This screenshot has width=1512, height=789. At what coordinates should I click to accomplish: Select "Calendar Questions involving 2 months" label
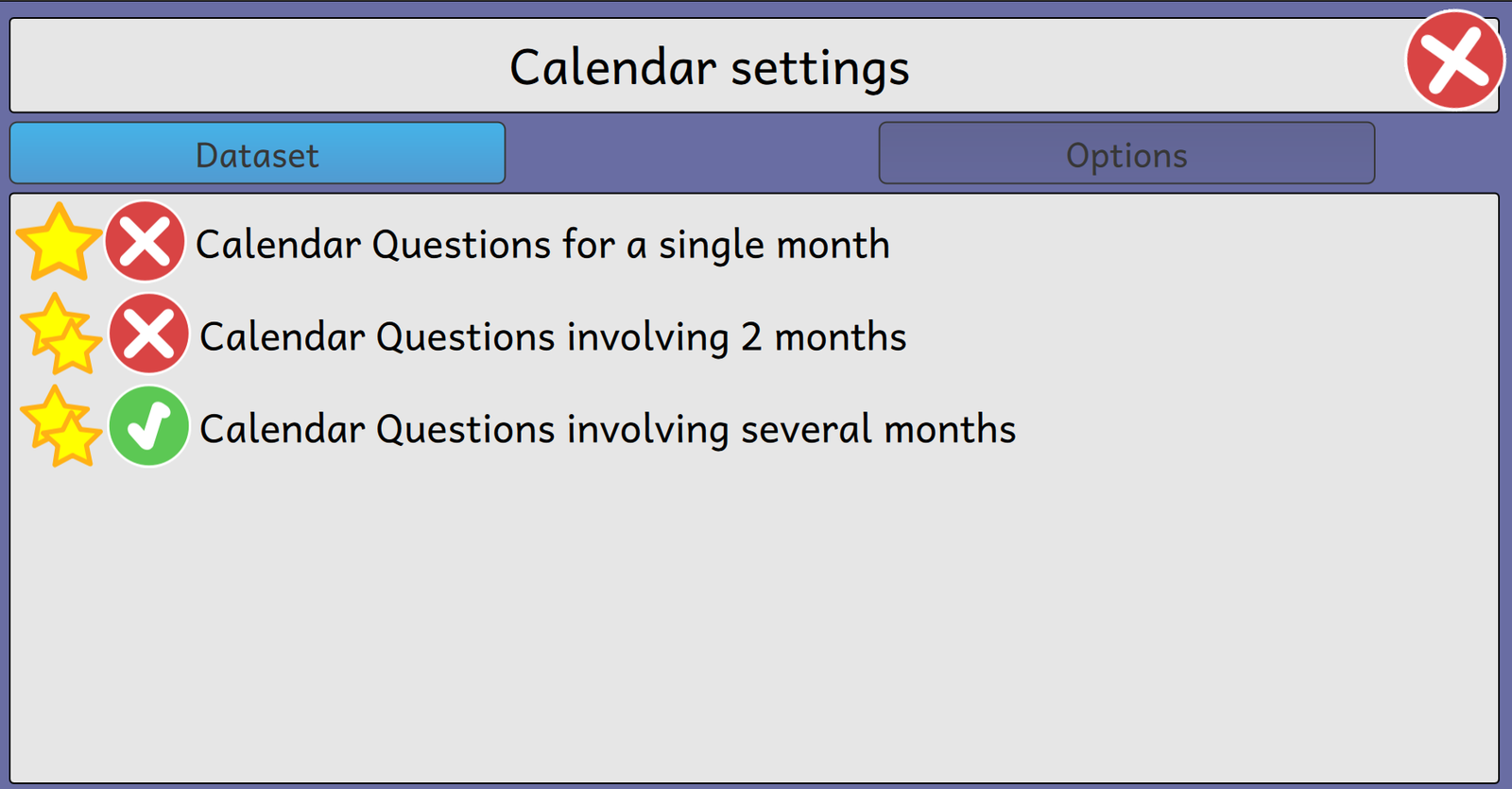553,337
